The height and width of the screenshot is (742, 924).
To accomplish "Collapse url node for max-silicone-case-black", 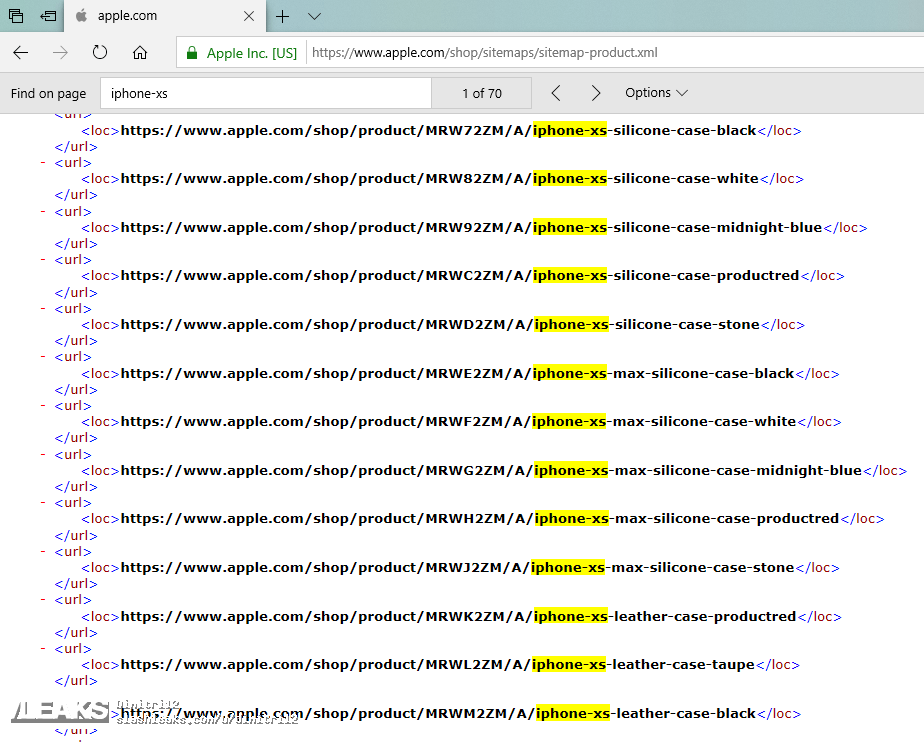I will click(x=43, y=357).
